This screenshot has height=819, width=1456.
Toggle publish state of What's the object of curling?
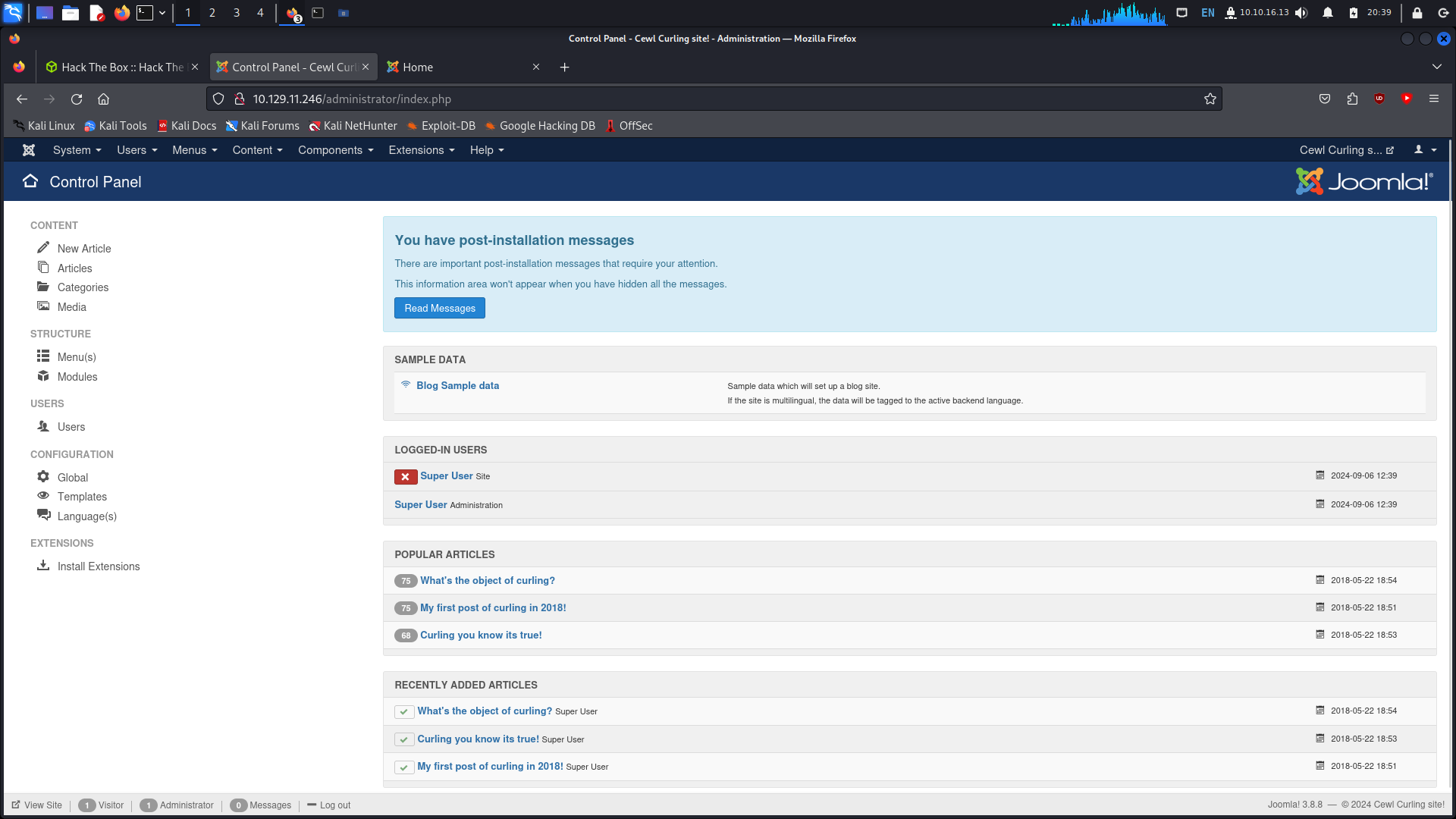coord(404,711)
